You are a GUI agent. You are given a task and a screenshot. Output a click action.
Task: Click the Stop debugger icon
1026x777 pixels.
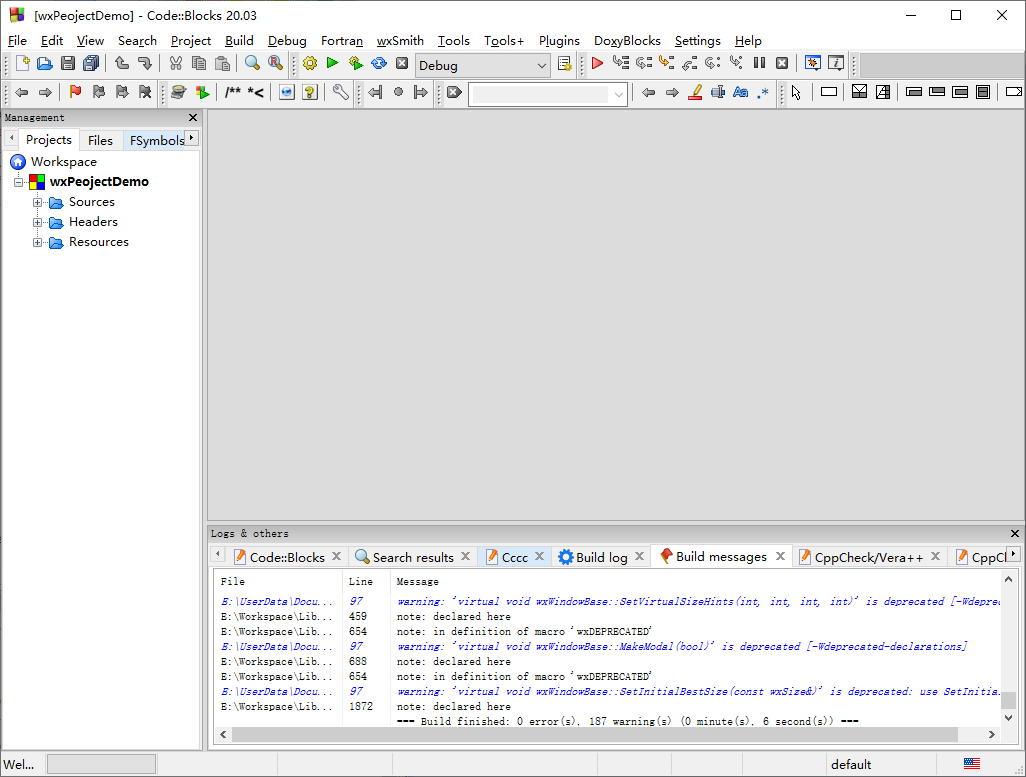[x=782, y=63]
